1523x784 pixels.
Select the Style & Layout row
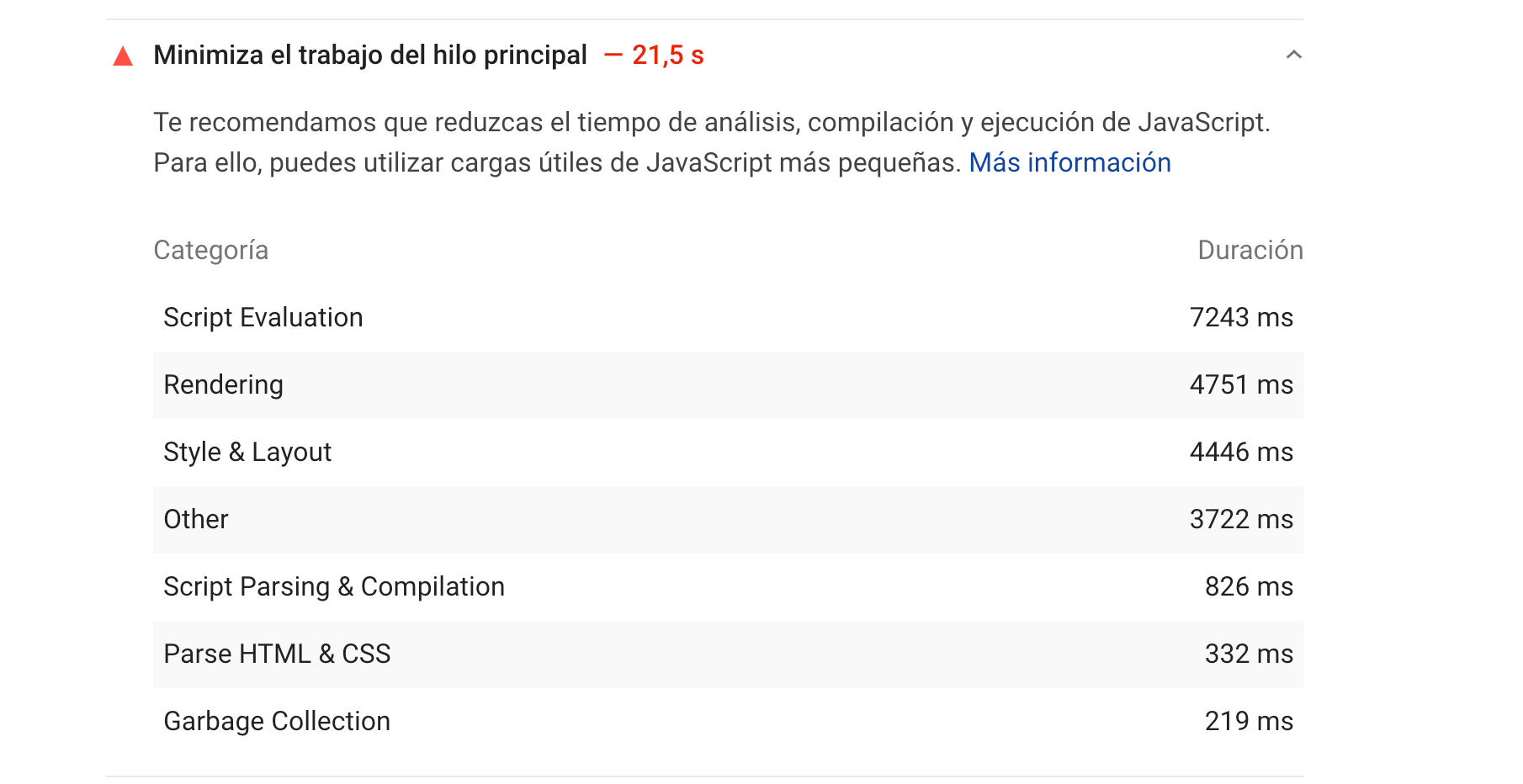[x=729, y=453]
